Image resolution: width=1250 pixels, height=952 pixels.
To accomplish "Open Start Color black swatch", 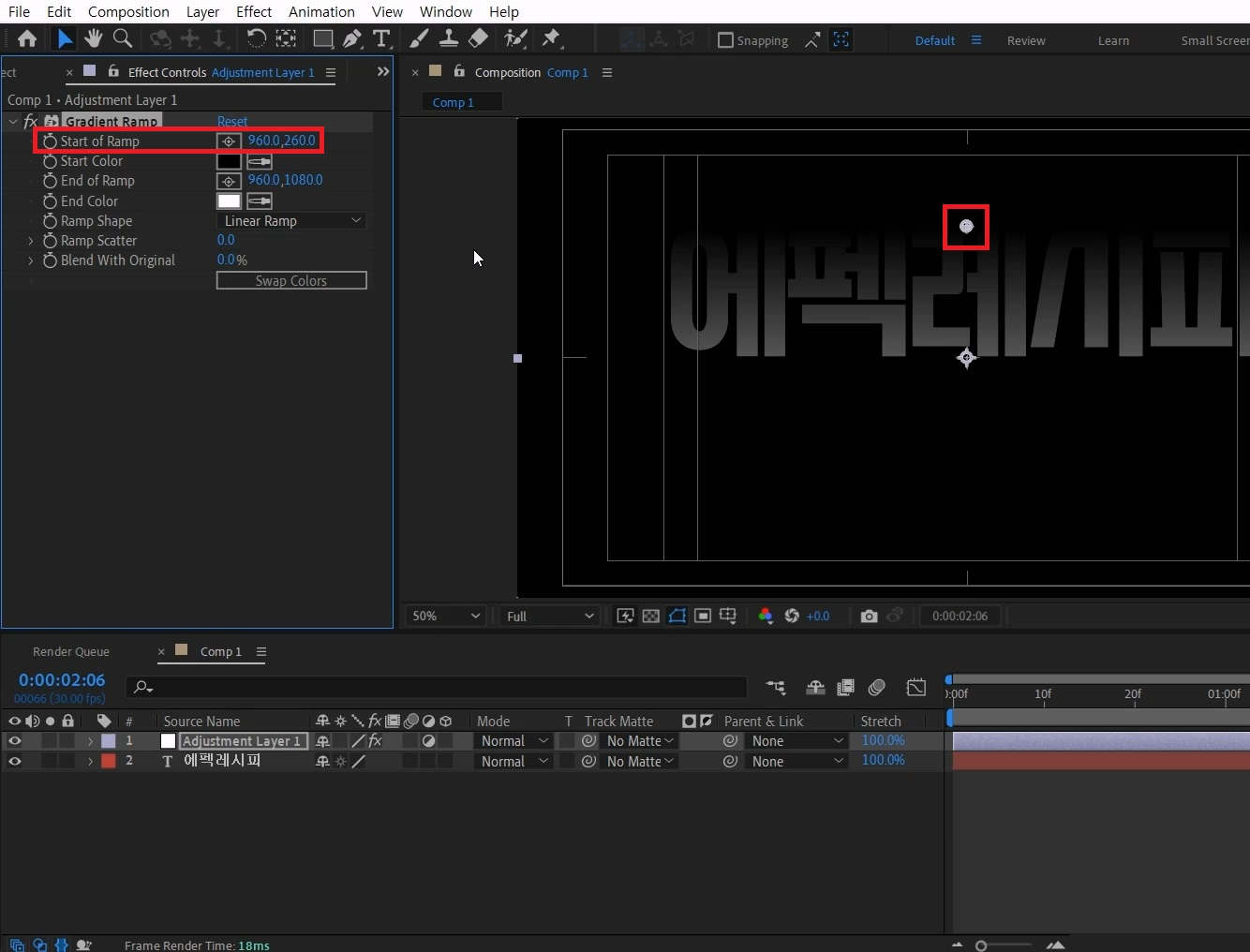I will (229, 161).
